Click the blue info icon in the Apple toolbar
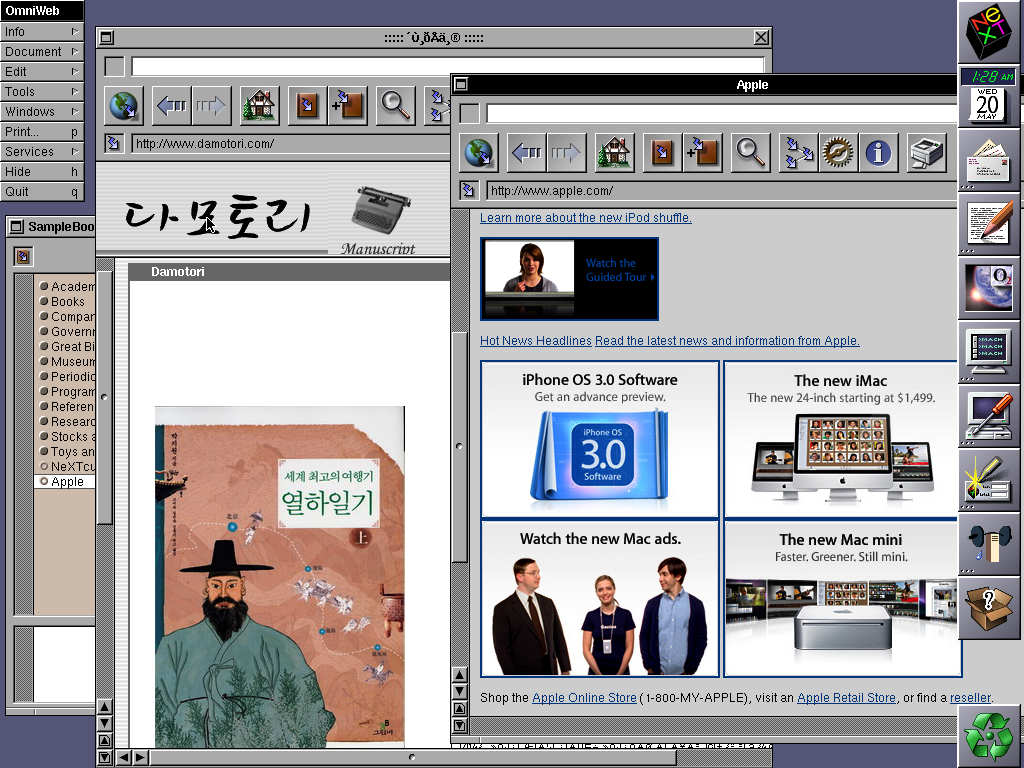The height and width of the screenshot is (768, 1024). (878, 153)
